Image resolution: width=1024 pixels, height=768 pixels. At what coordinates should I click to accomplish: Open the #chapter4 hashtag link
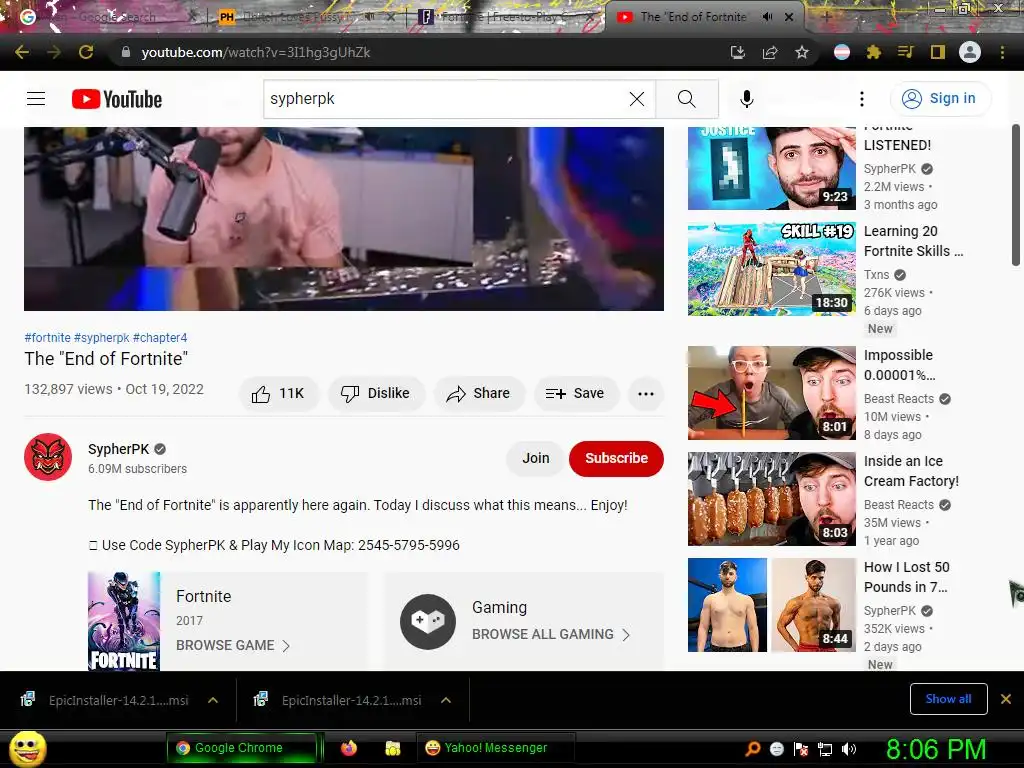tap(160, 338)
